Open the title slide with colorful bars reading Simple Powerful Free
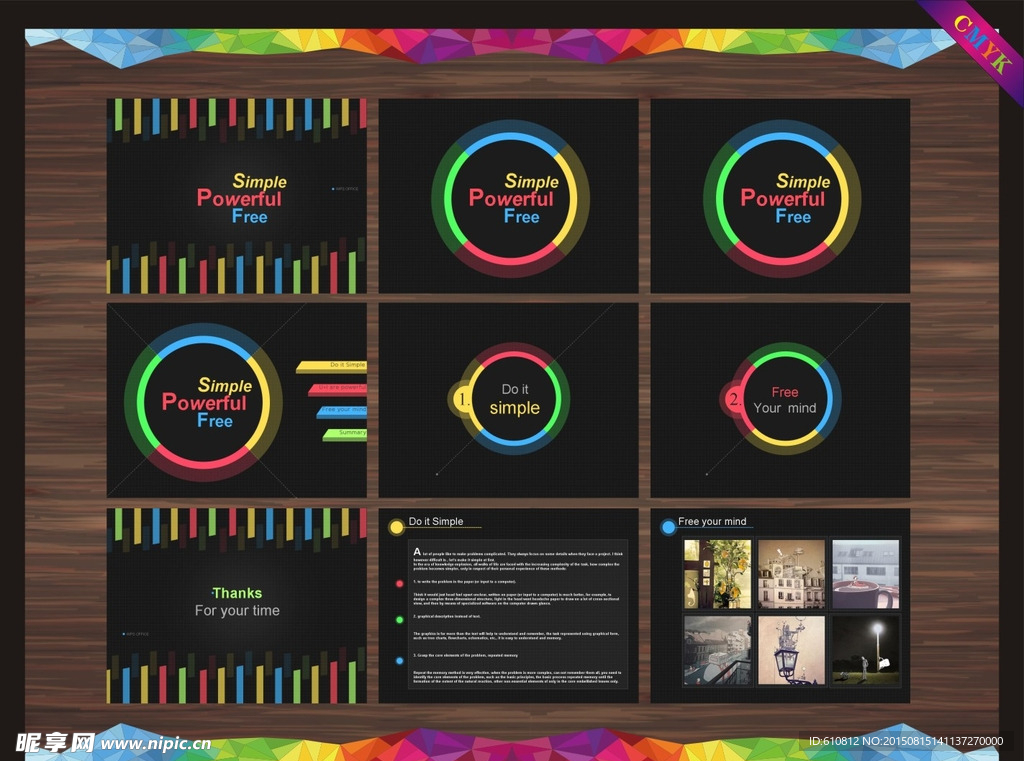The height and width of the screenshot is (761, 1024). point(236,196)
